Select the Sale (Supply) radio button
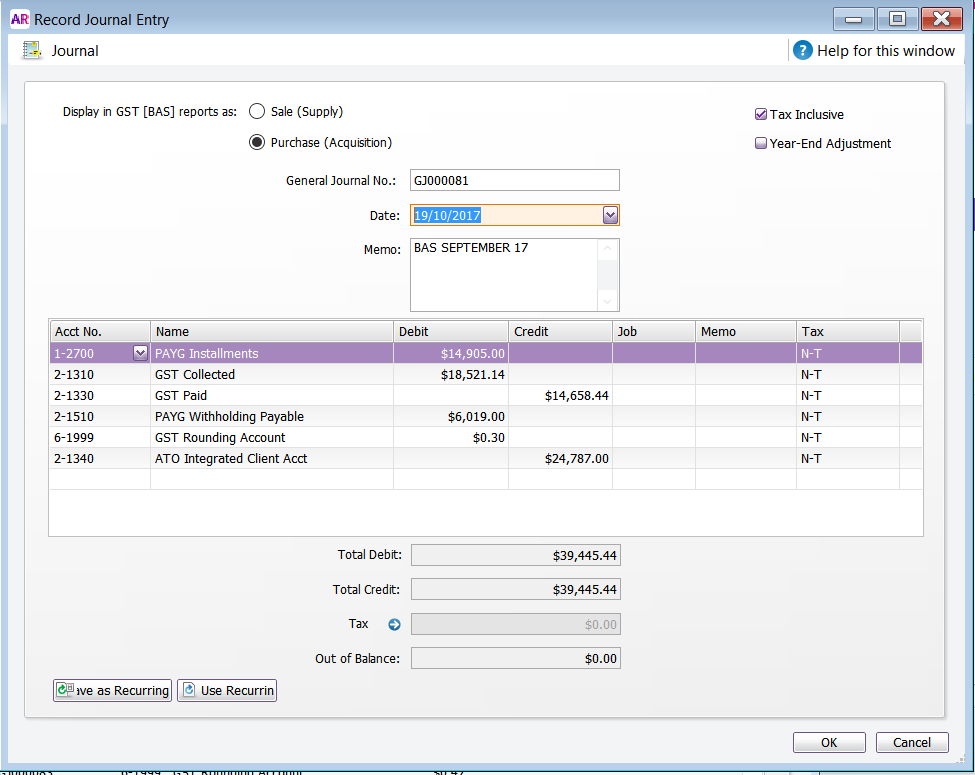Screen dimensions: 975x775 (x=257, y=112)
